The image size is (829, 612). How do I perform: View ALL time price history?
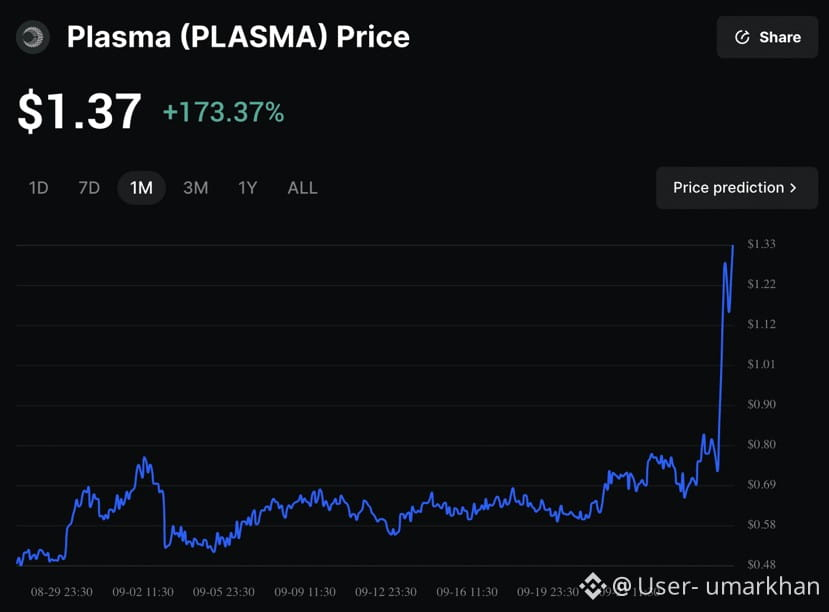pos(302,188)
